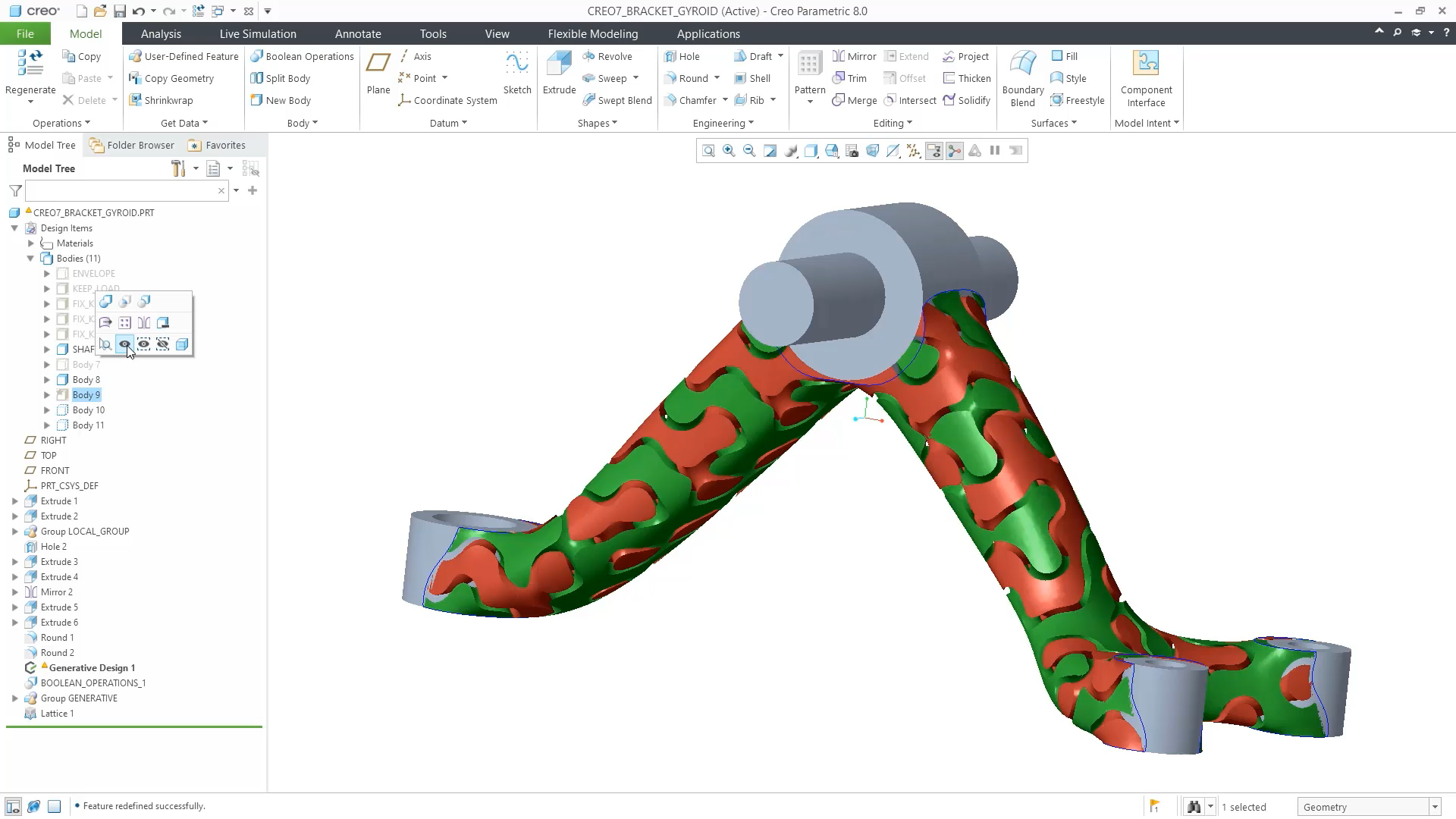Go to the Flexible Modeling tab
This screenshot has height=819, width=1456.
[593, 33]
